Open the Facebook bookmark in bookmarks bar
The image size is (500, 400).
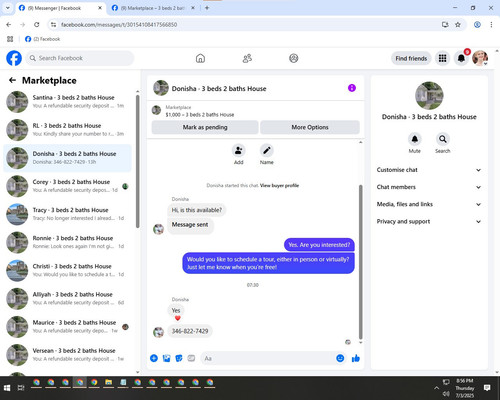[43, 39]
